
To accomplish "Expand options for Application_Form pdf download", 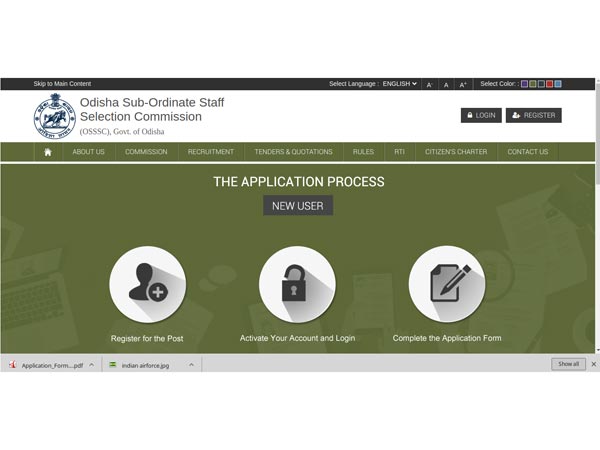I will (x=92, y=365).
